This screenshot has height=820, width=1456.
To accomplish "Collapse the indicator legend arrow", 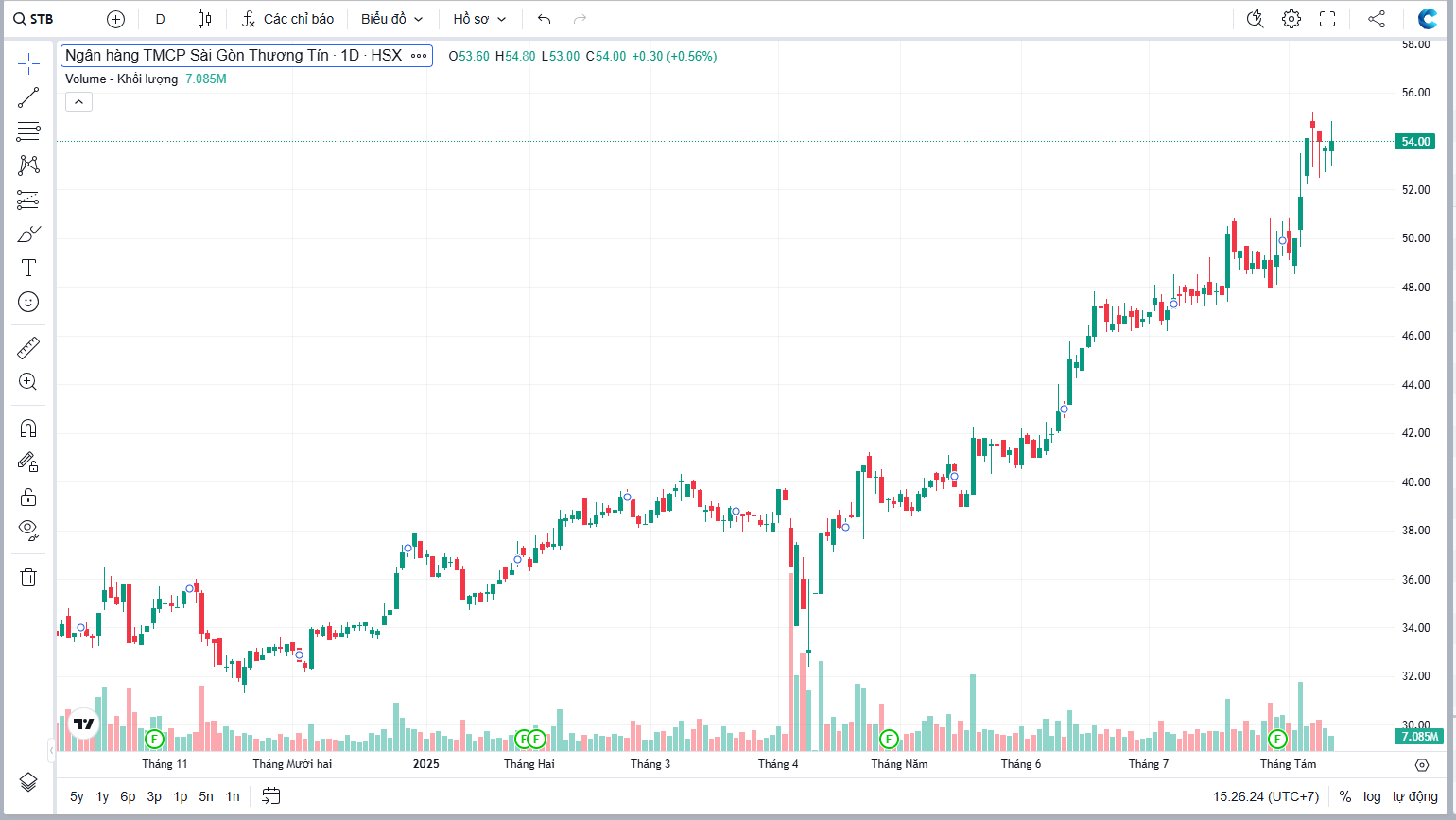I will 78,102.
